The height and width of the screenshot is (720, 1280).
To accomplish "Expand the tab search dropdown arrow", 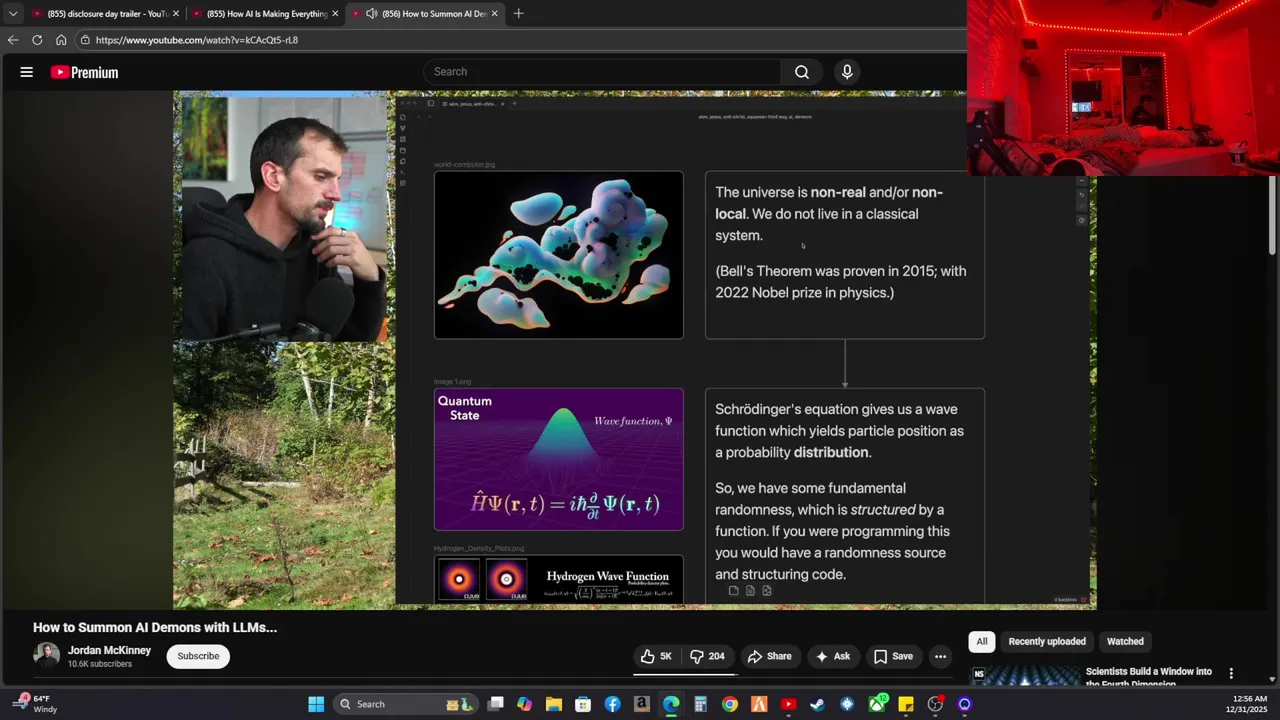I will point(12,14).
